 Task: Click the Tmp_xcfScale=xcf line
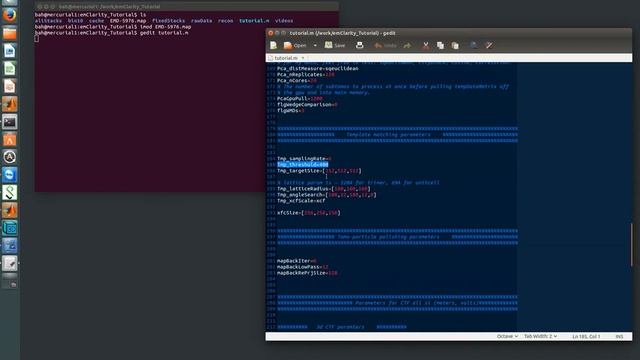pyautogui.click(x=301, y=201)
